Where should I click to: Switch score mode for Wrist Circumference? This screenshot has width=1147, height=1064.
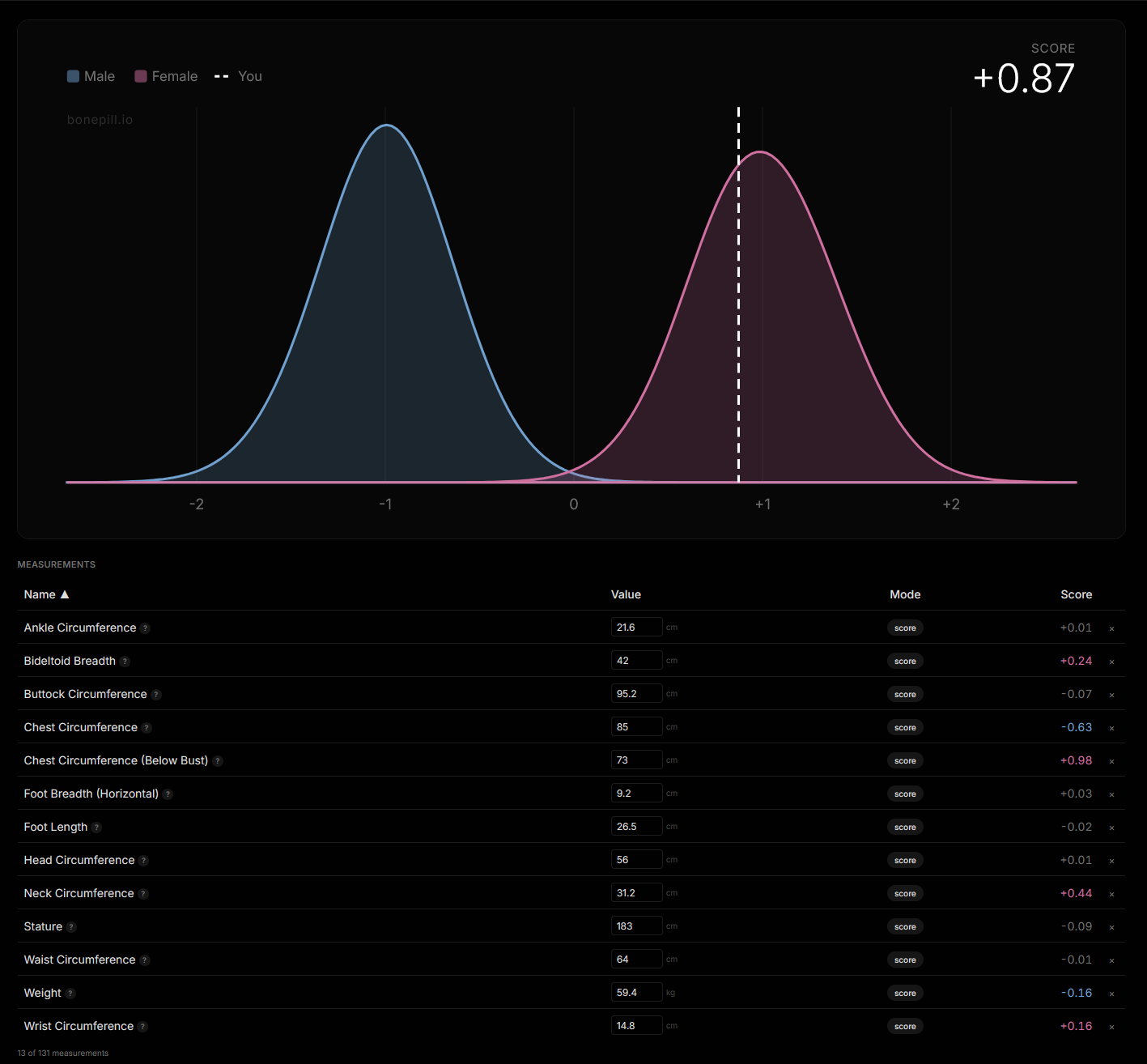point(905,1027)
